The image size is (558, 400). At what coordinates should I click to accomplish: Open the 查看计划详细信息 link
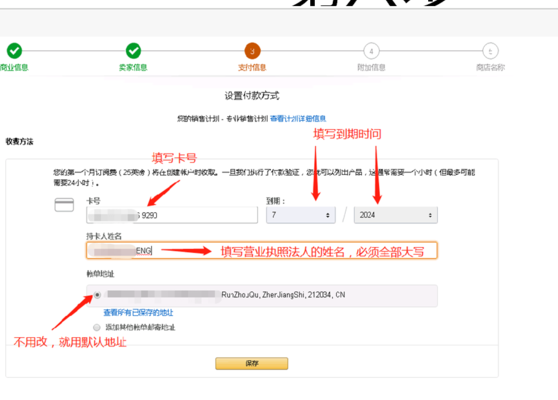298,119
